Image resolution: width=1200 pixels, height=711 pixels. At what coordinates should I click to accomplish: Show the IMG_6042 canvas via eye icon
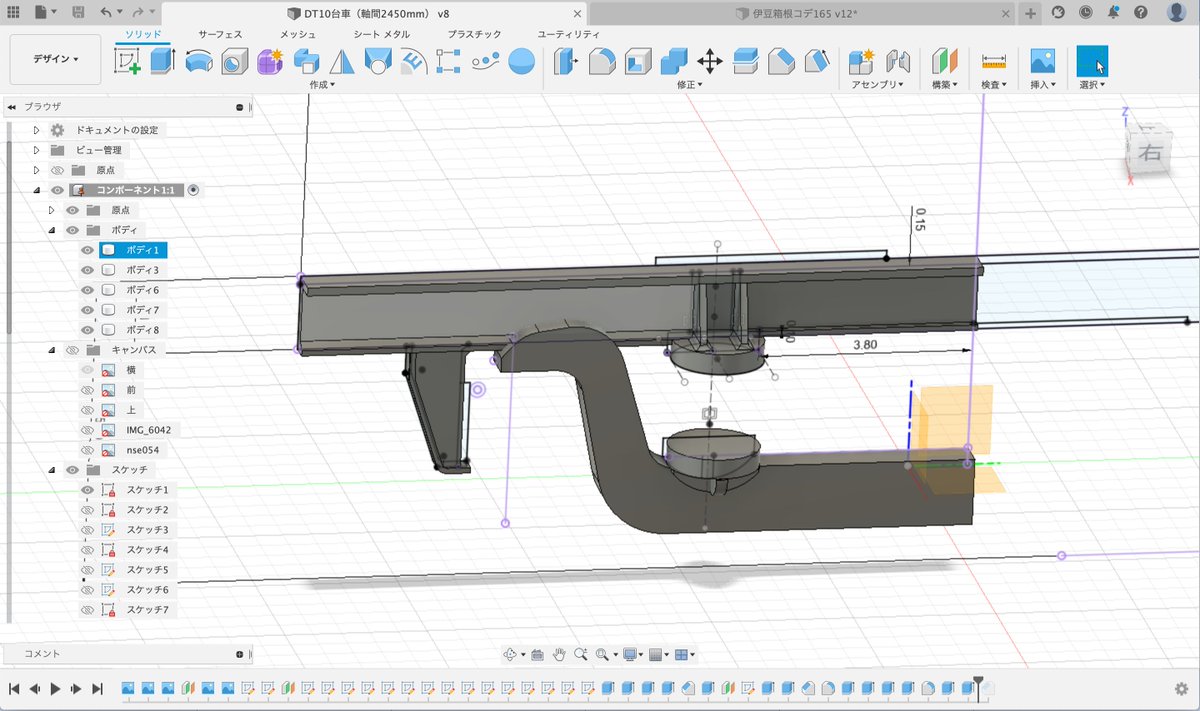[87, 430]
